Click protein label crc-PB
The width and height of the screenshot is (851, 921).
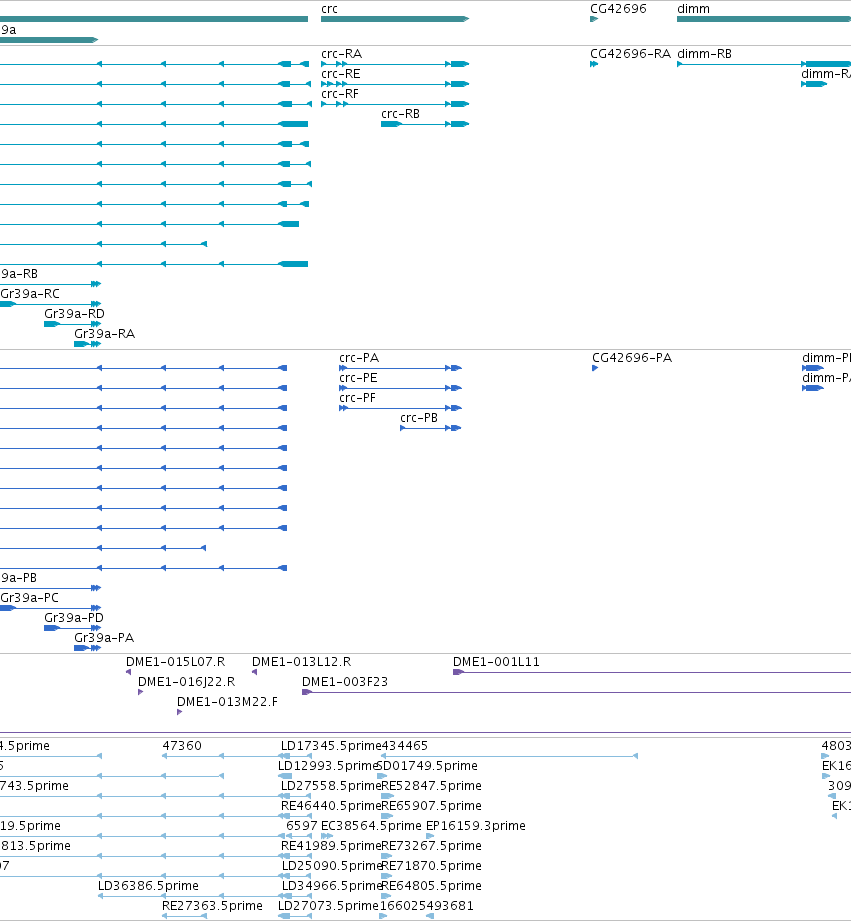click(x=419, y=418)
